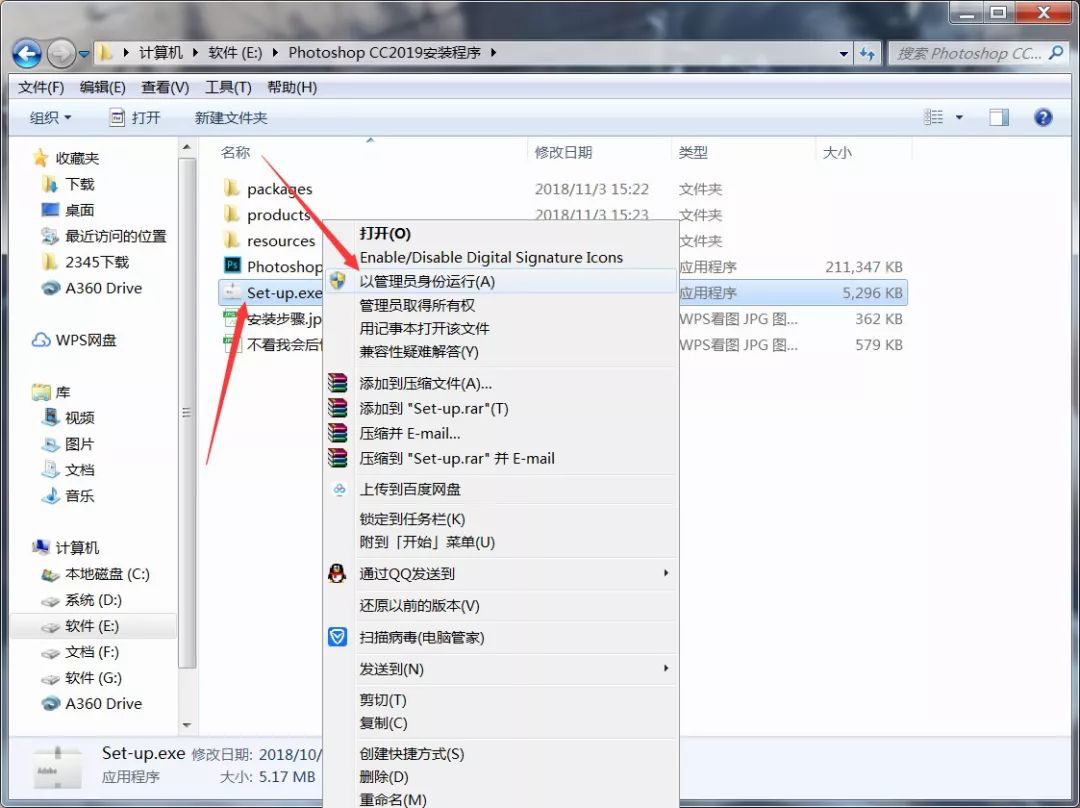The height and width of the screenshot is (808, 1080).
Task: Choose Enable/Disable Digital Signature Icons
Action: (x=501, y=258)
